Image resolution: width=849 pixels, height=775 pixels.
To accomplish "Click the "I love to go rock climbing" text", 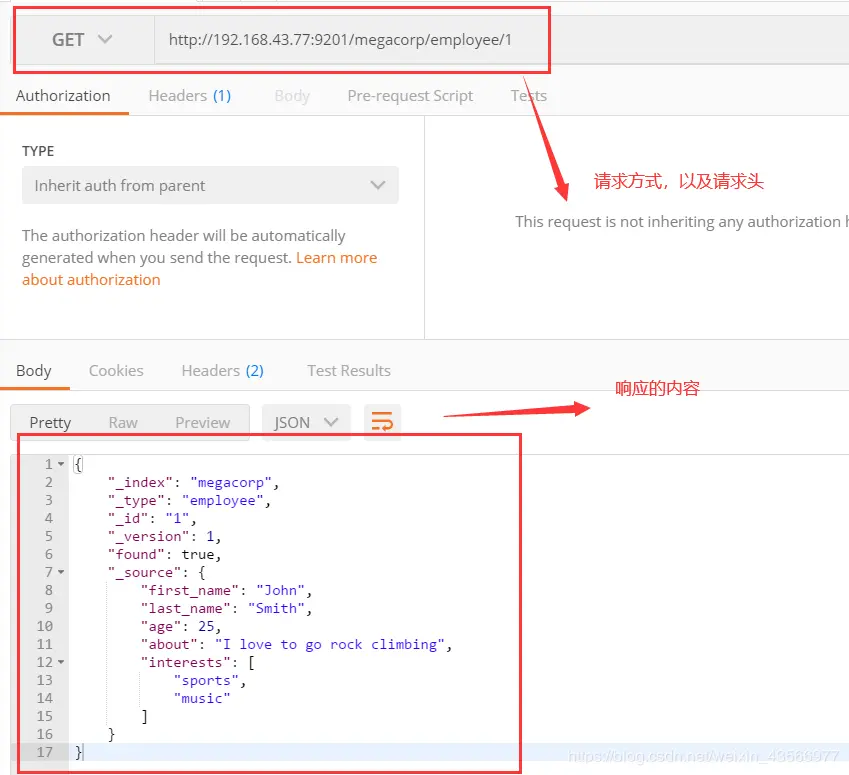I will pos(330,644).
